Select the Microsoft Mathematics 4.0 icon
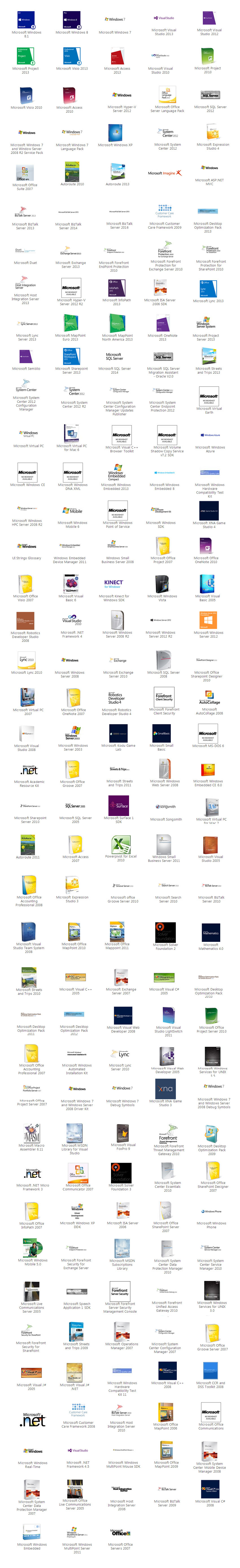 tap(211, 932)
